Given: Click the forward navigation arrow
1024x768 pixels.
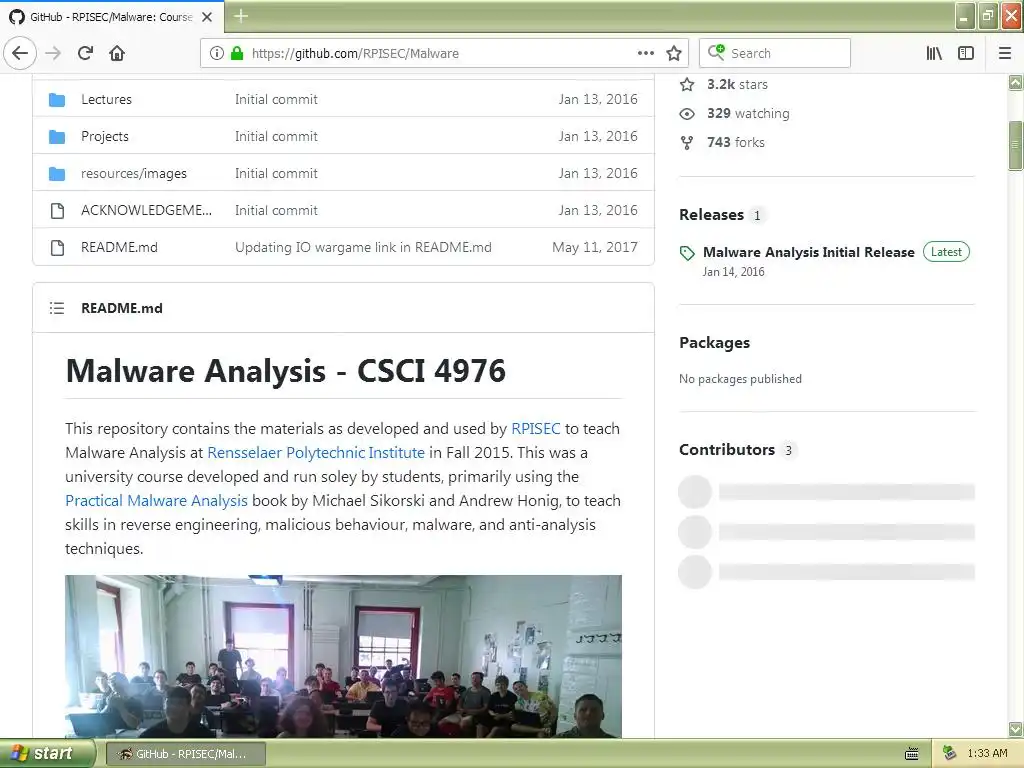Looking at the screenshot, I should pos(53,53).
